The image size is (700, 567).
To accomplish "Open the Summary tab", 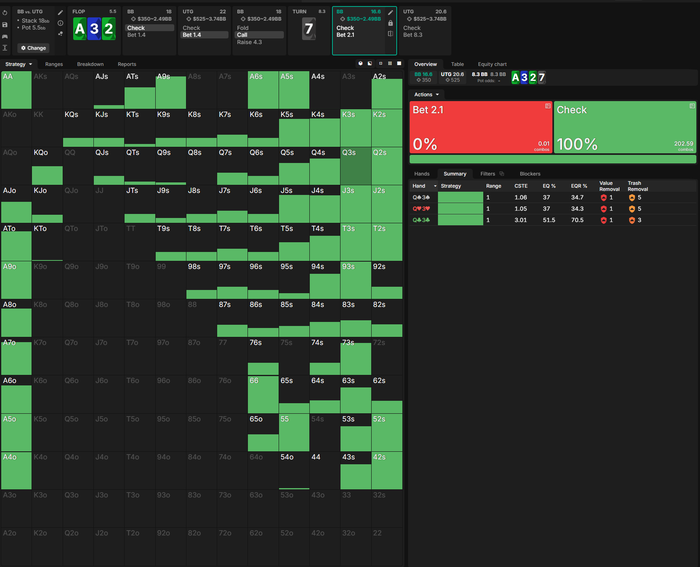I will (x=455, y=174).
